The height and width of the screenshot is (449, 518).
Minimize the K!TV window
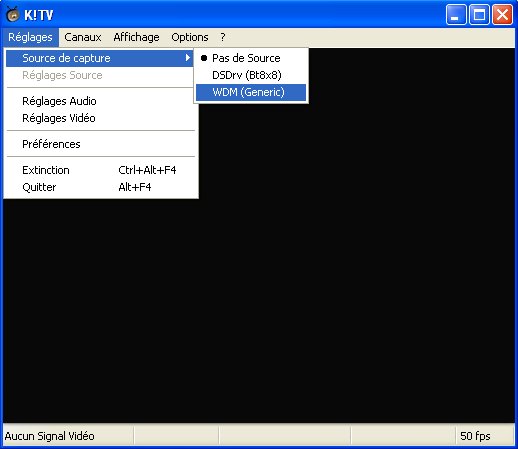456,15
